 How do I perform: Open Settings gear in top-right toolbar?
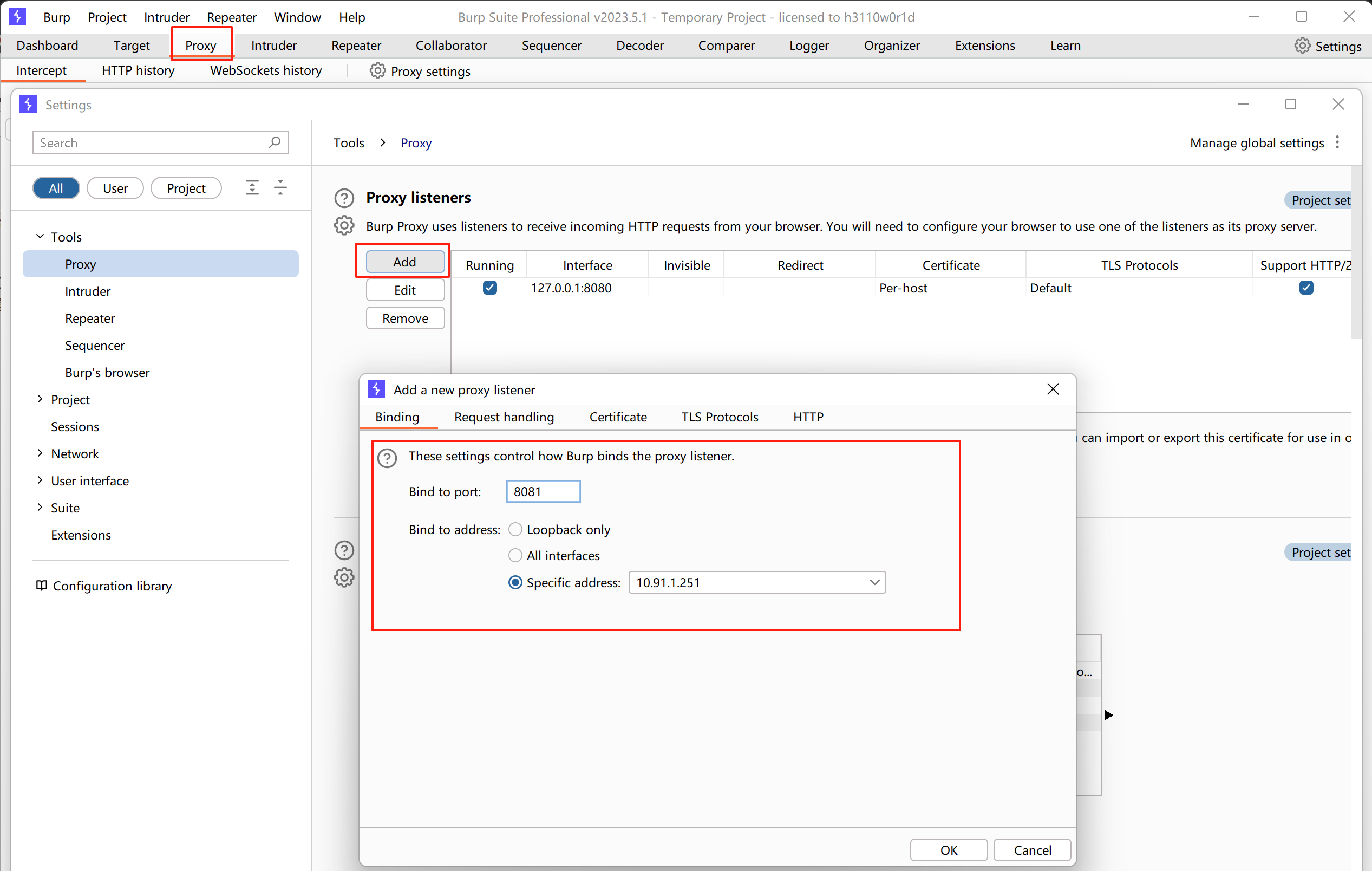click(x=1302, y=45)
